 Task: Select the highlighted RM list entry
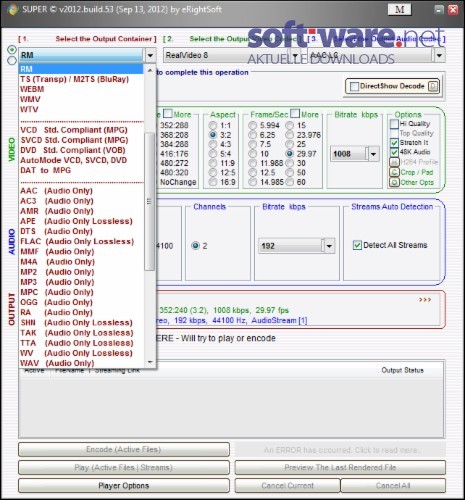[81, 69]
